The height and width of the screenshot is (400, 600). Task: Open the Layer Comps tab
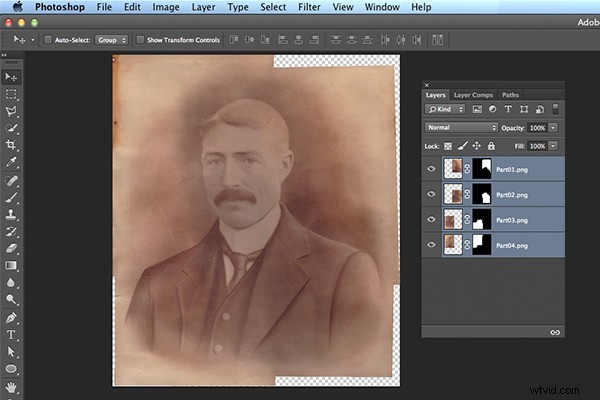pyautogui.click(x=475, y=95)
